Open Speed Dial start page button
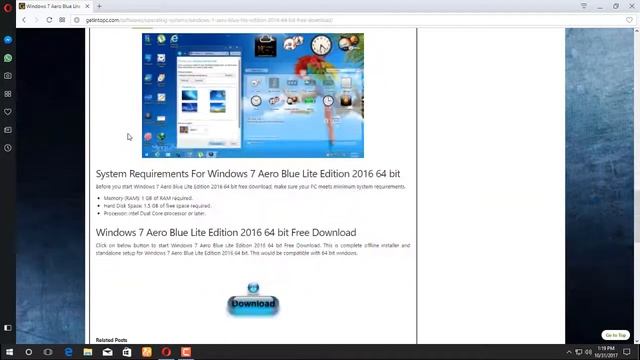640x360 pixels. (x=62, y=20)
